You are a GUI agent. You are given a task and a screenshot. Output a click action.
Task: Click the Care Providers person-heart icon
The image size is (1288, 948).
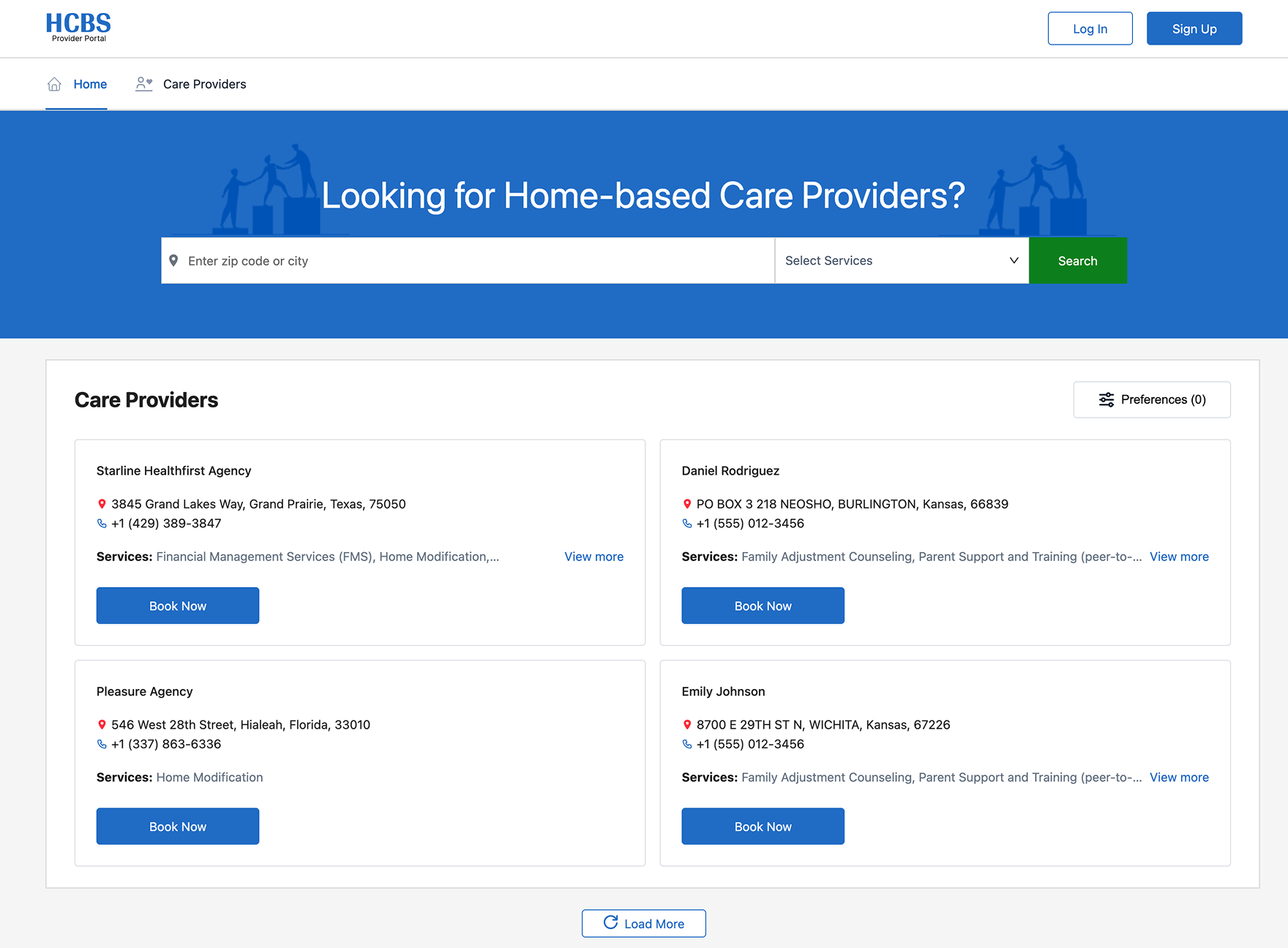point(144,84)
